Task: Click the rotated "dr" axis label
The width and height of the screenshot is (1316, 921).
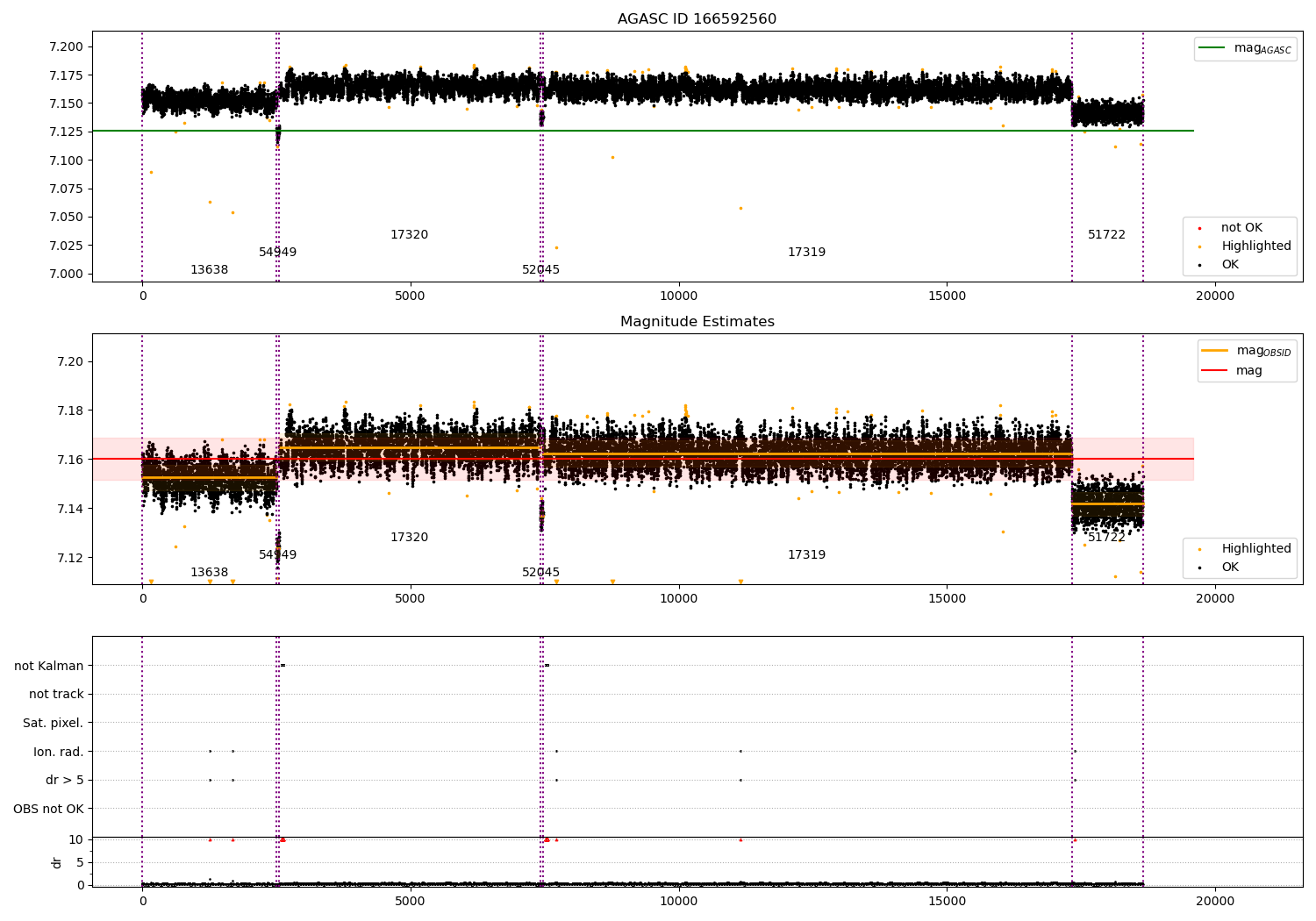Action: pyautogui.click(x=57, y=862)
